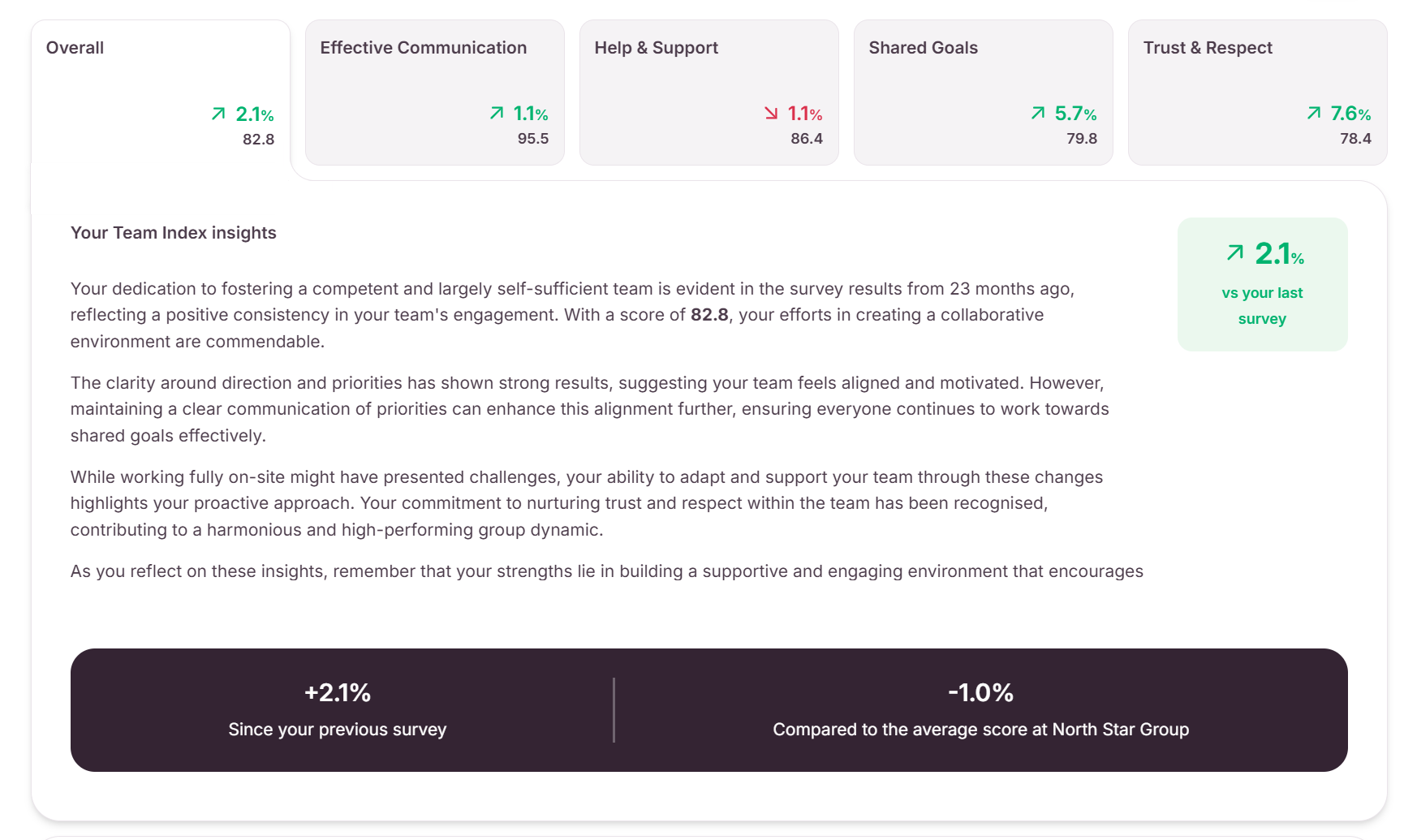This screenshot has height=840, width=1404.
Task: Switch to the Help & Support tab
Action: pos(709,93)
